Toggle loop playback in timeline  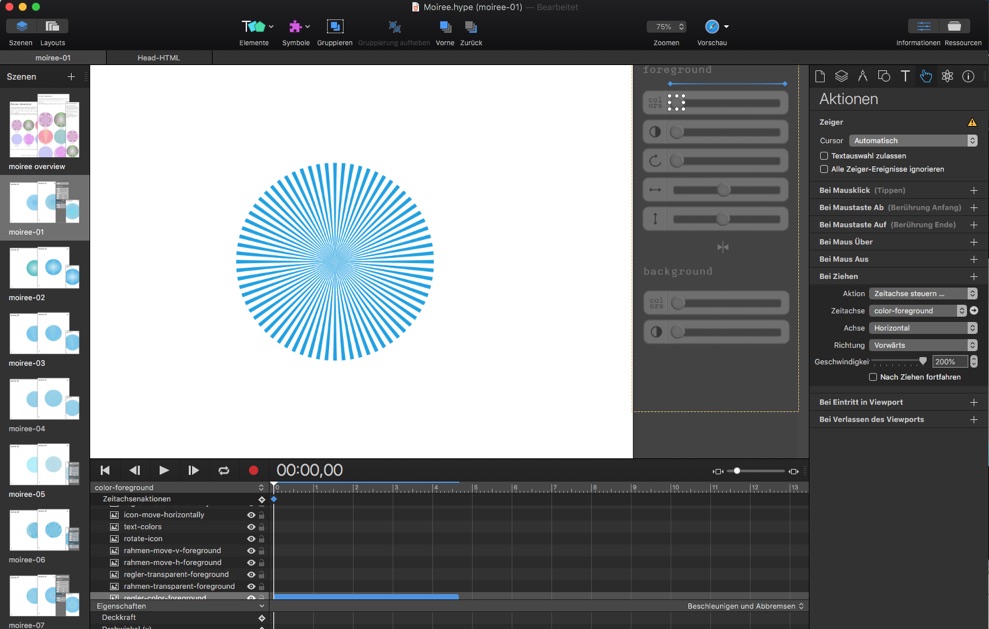[x=224, y=470]
